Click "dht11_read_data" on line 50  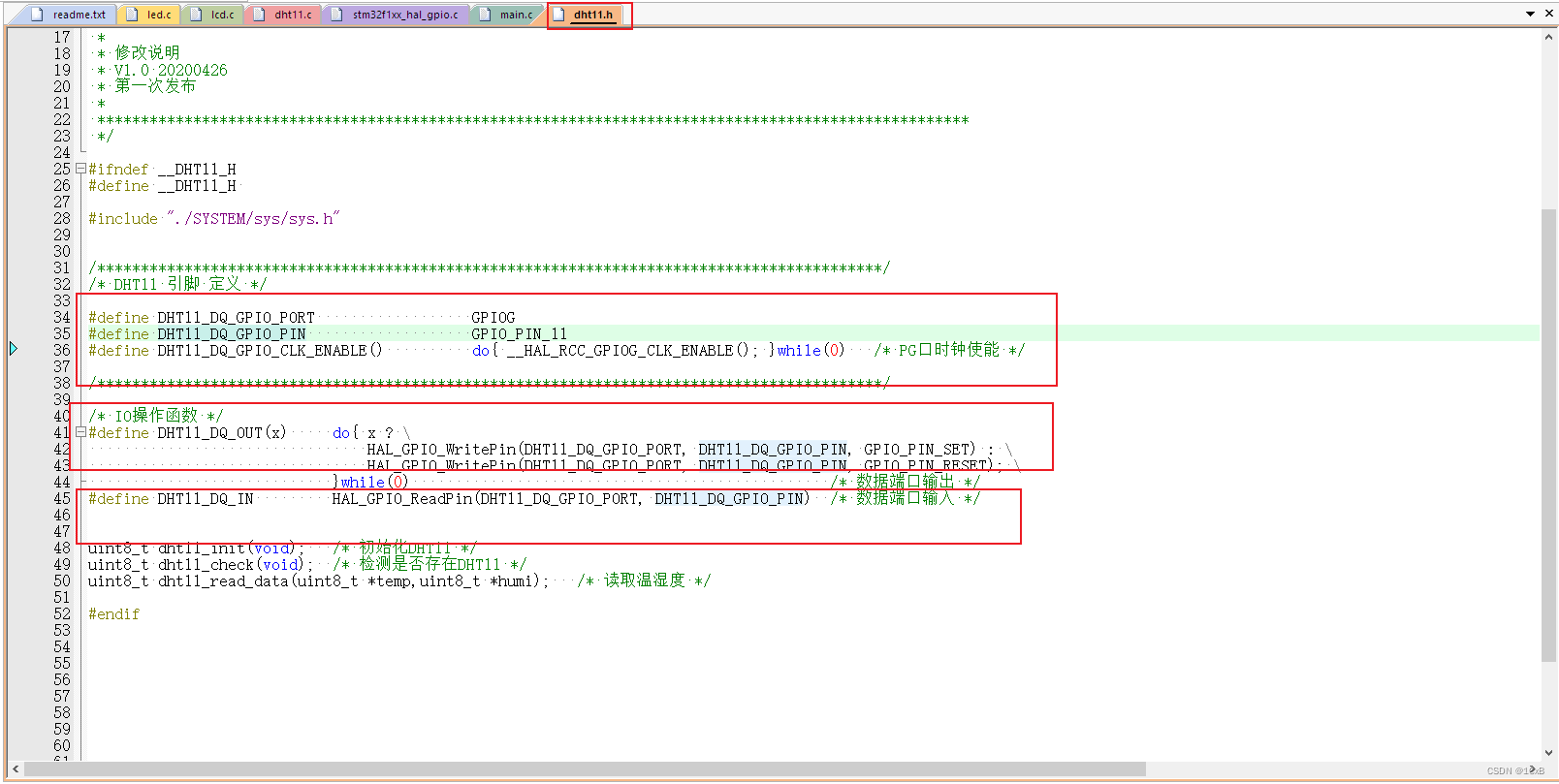223,581
